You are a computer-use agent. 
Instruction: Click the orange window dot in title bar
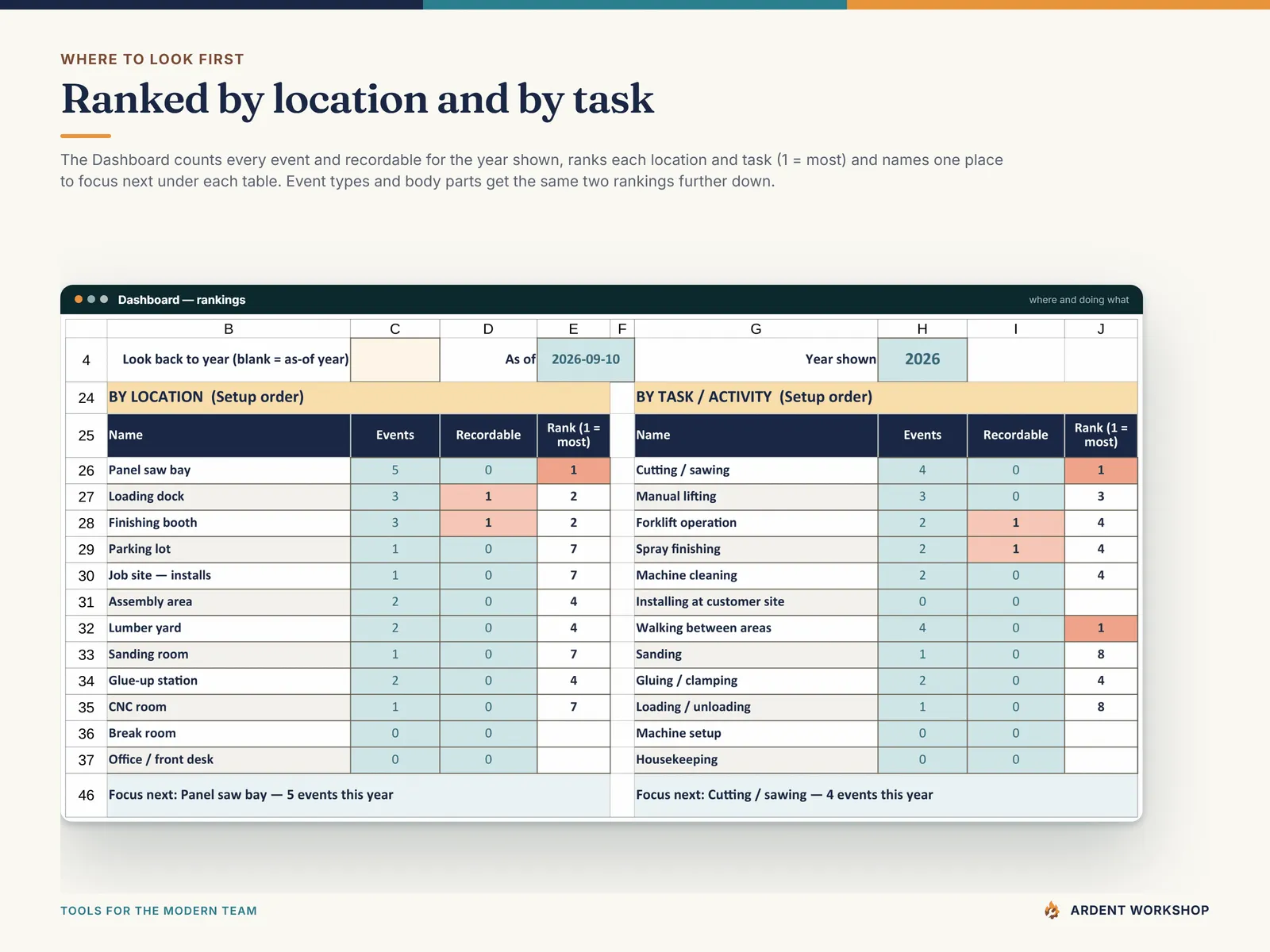(x=79, y=299)
